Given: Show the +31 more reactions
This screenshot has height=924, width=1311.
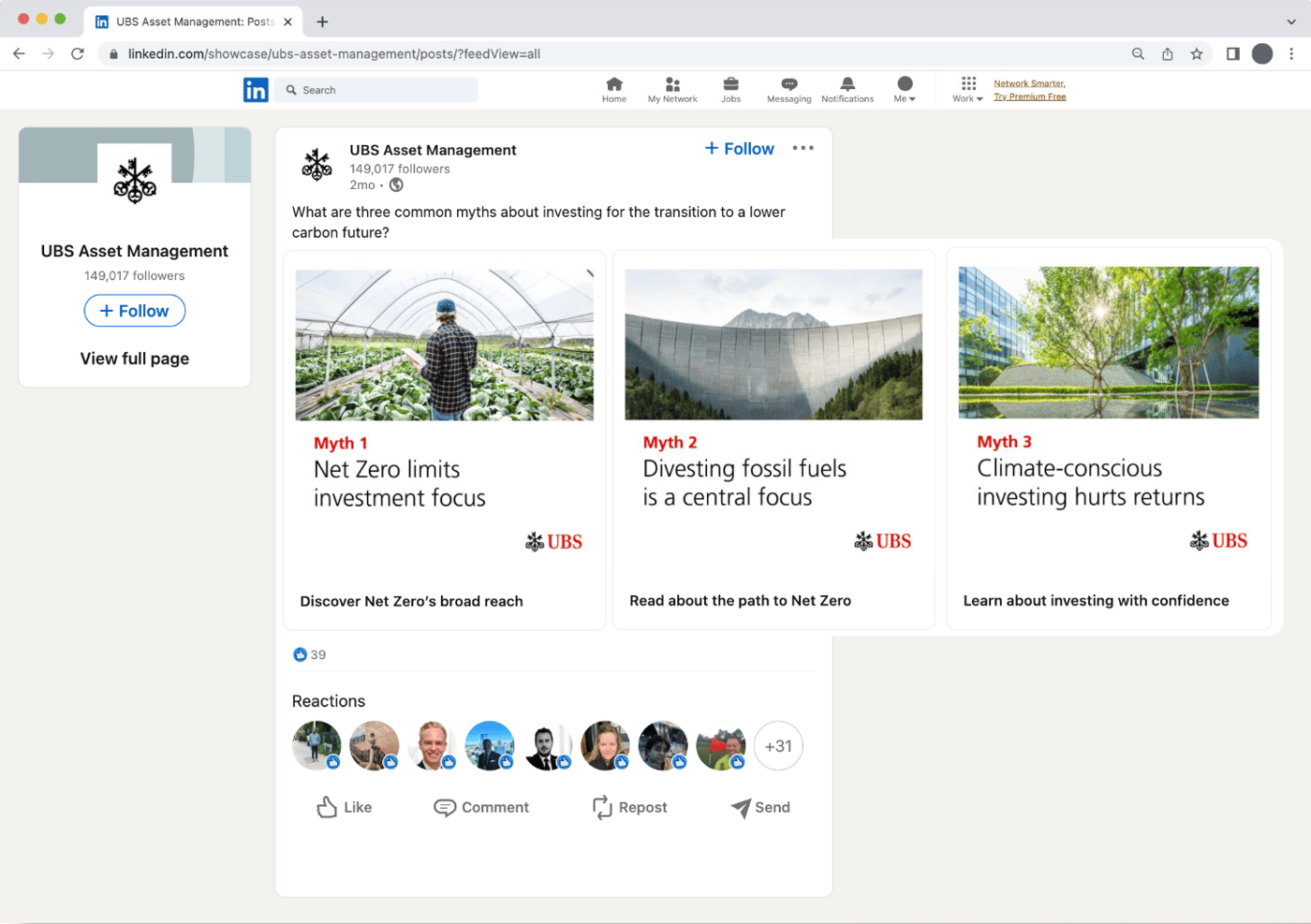Looking at the screenshot, I should click(x=778, y=746).
